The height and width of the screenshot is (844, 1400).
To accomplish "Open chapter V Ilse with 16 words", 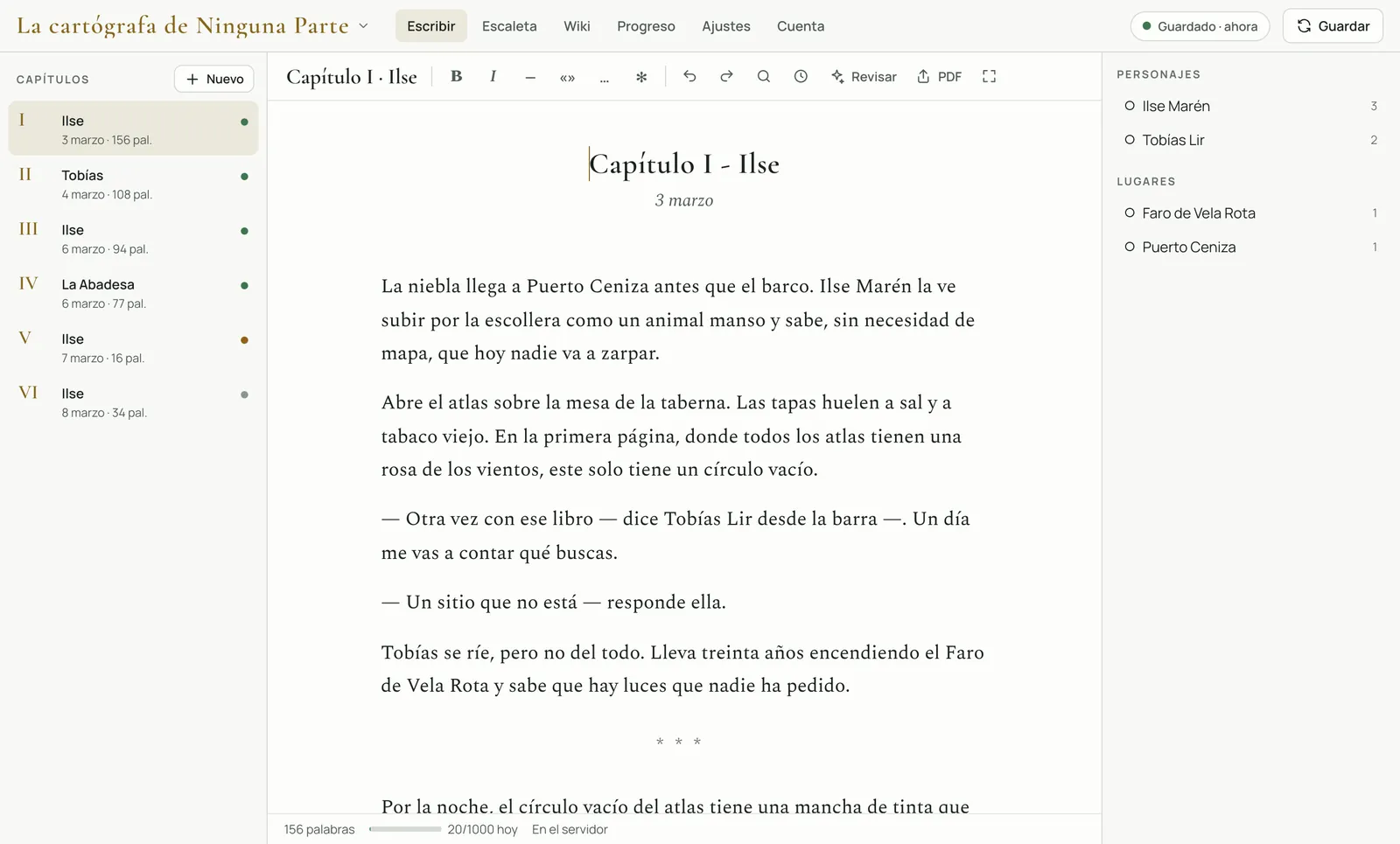I will (133, 347).
